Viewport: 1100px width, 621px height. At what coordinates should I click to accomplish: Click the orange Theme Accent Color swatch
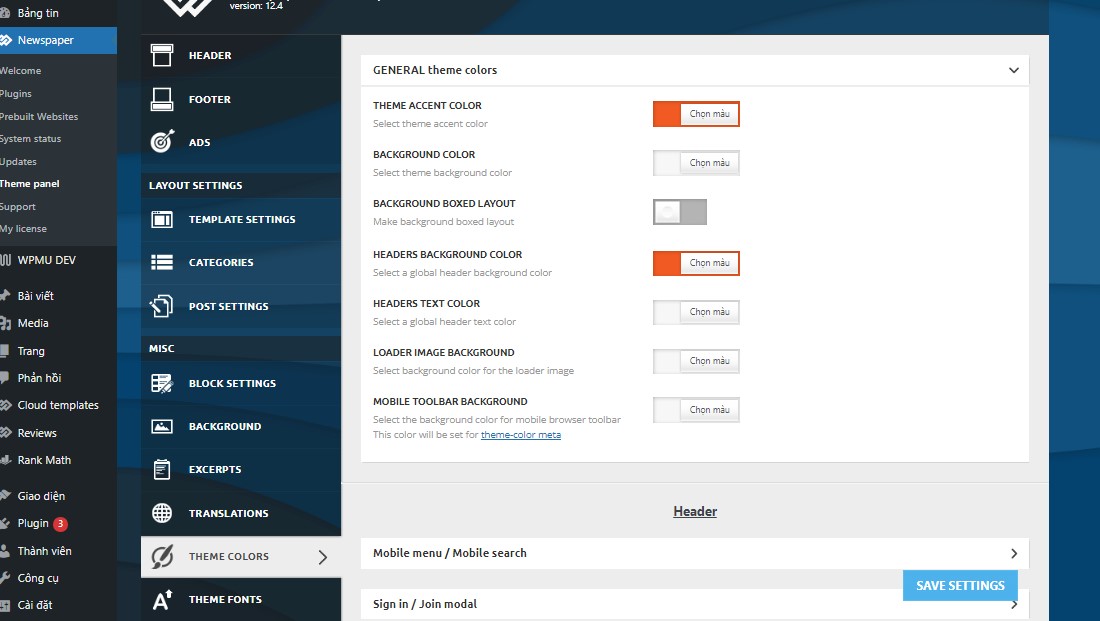667,114
